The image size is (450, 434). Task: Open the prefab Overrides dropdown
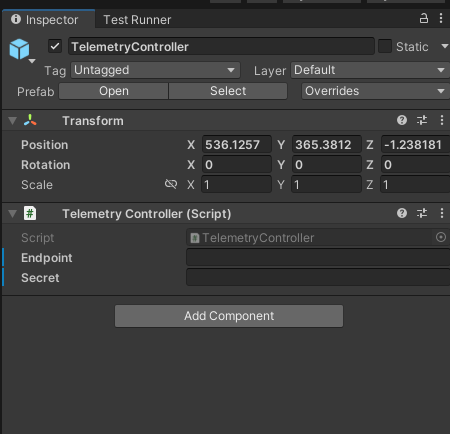click(375, 91)
